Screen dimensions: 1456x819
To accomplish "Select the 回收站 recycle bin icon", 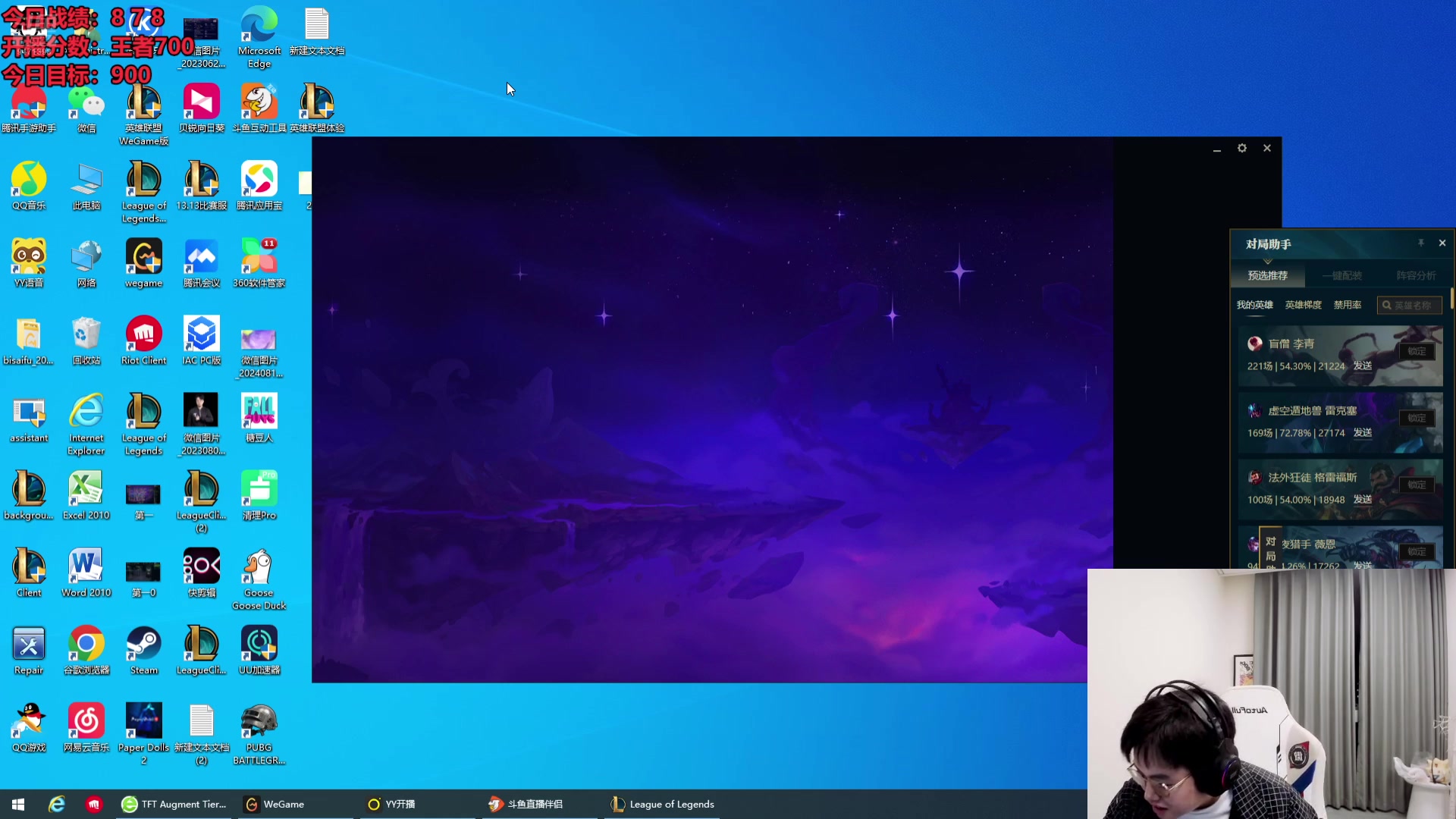I will 86,340.
